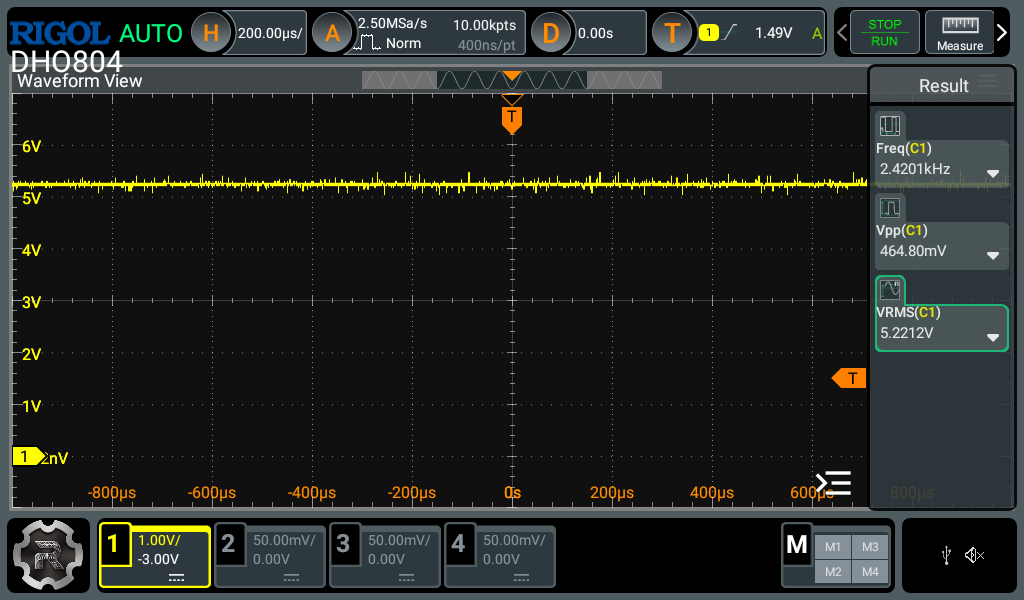This screenshot has height=600, width=1024.
Task: Expand the Freq(C1) measurement dropdown
Action: click(x=992, y=173)
